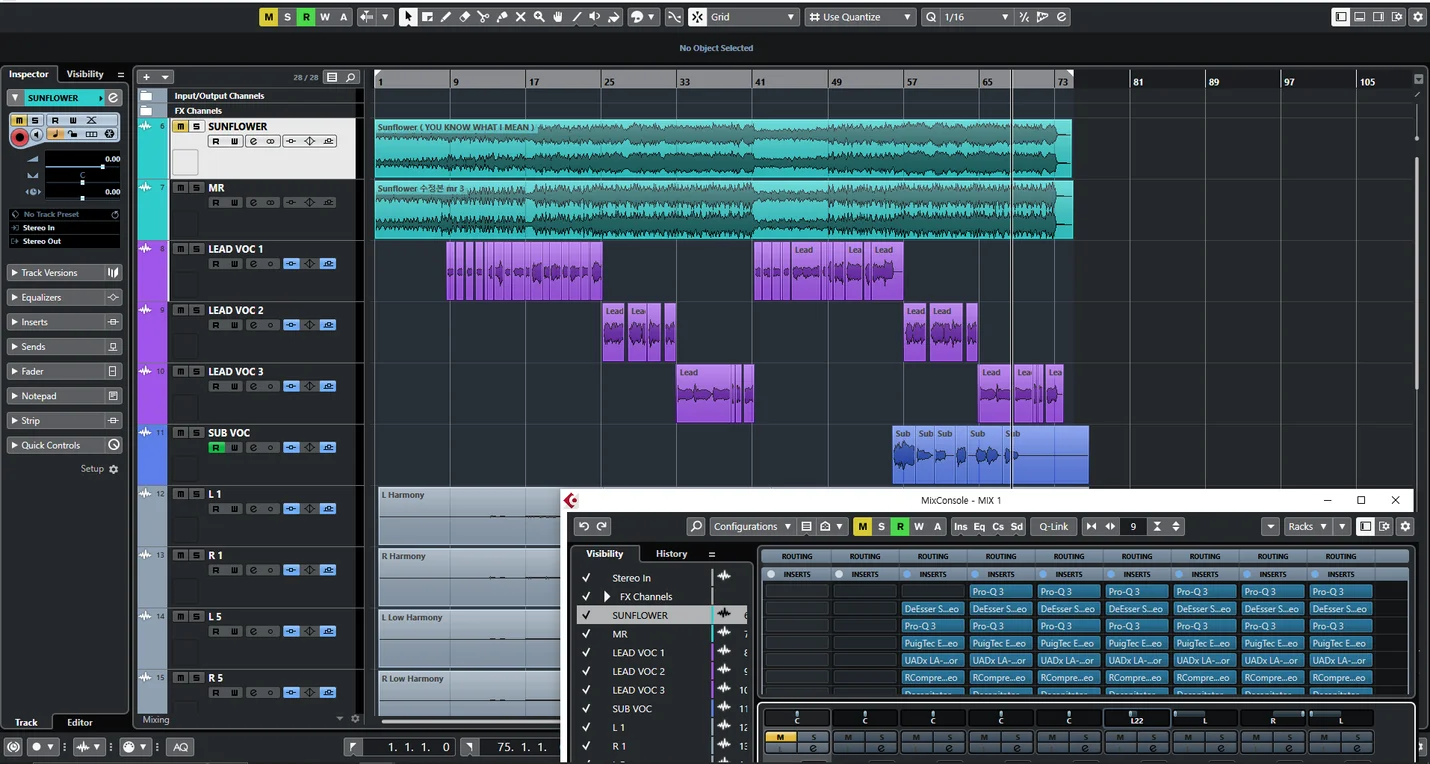1430x764 pixels.
Task: Click the L22 pan control in MixConsole
Action: tap(1136, 718)
